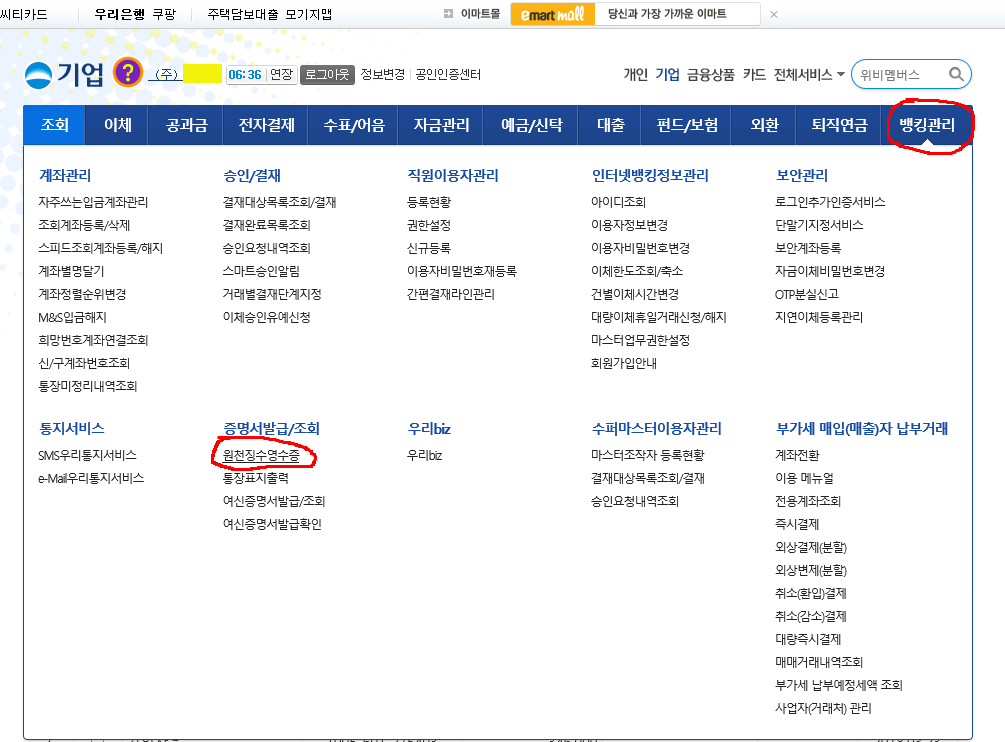
Task: Open 공인인증센터 link
Action: [448, 74]
